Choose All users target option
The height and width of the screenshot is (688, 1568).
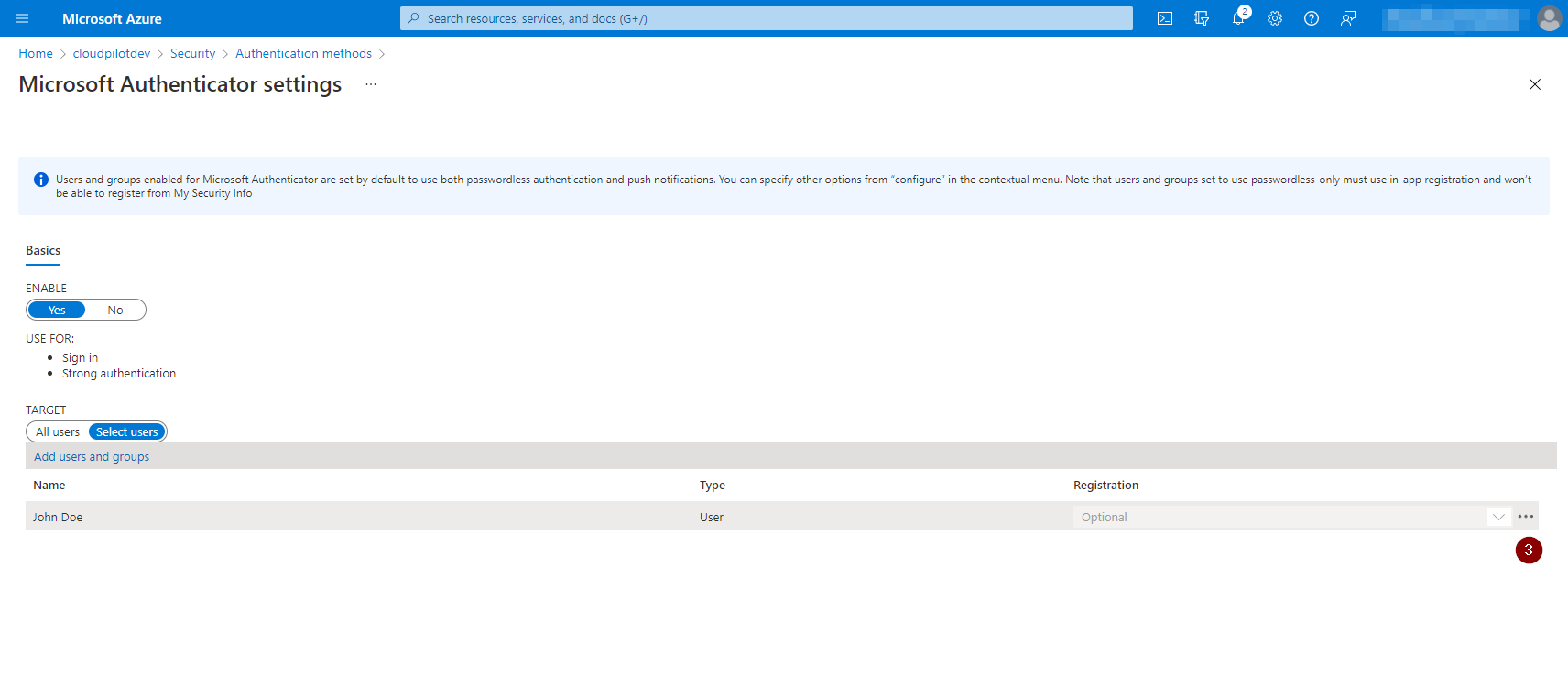point(58,431)
